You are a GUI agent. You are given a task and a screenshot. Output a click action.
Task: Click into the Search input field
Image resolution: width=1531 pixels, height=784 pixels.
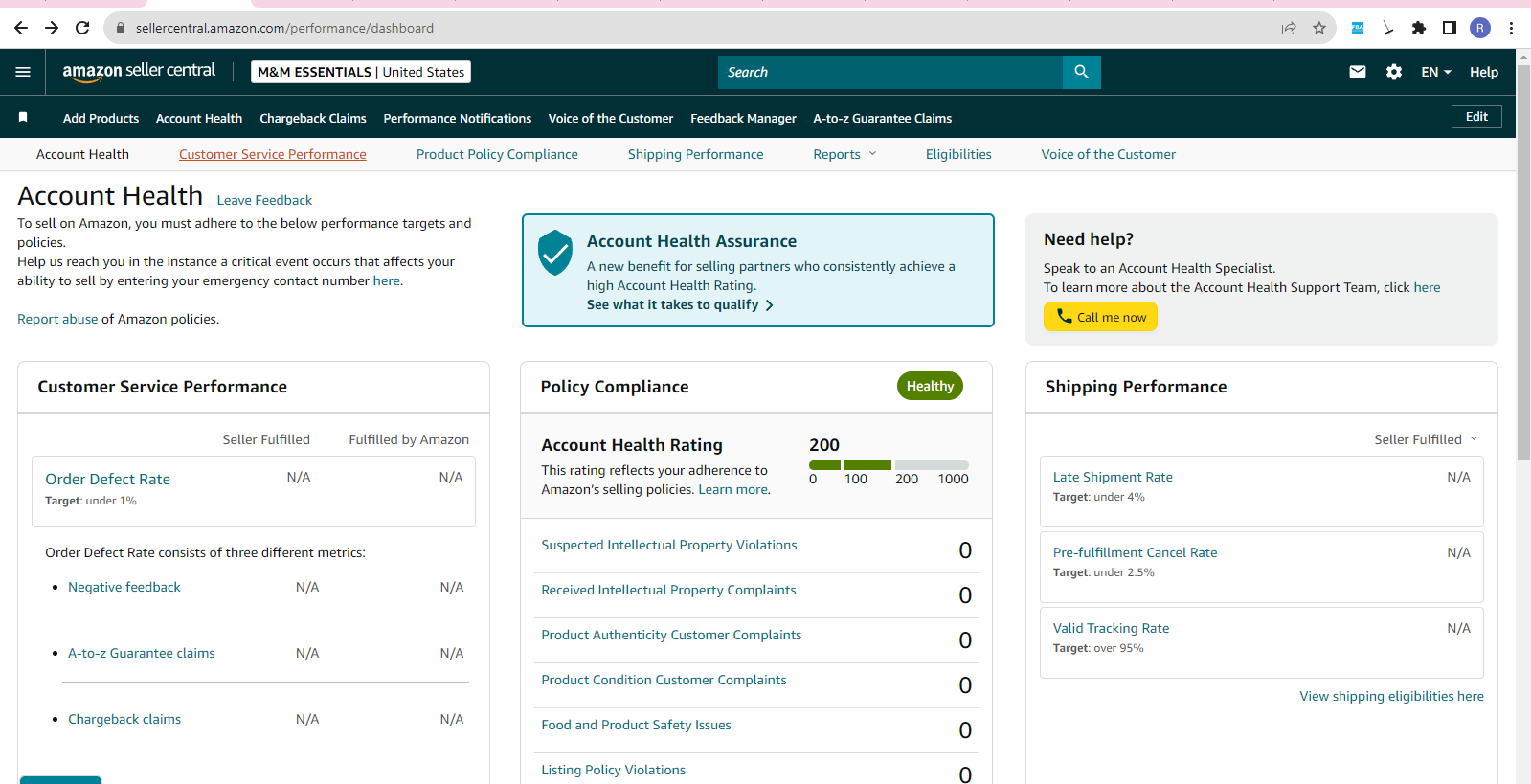[x=890, y=72]
